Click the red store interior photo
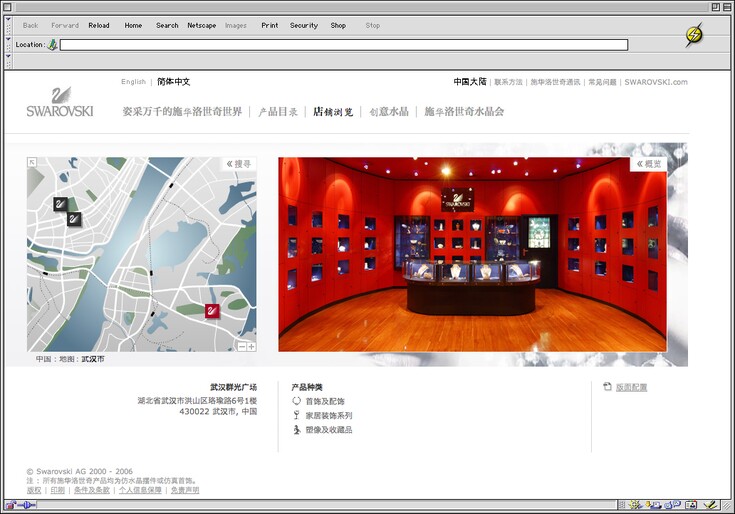Image resolution: width=735 pixels, height=514 pixels. [472, 254]
